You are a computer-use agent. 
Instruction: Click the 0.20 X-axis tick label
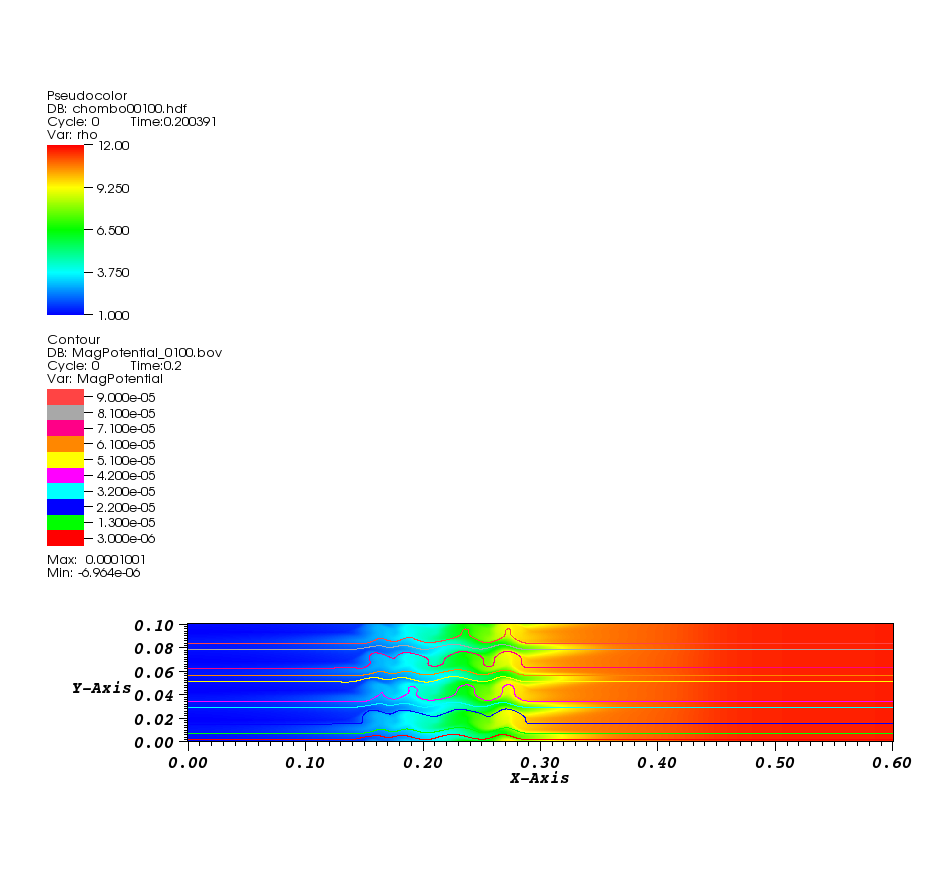(423, 763)
